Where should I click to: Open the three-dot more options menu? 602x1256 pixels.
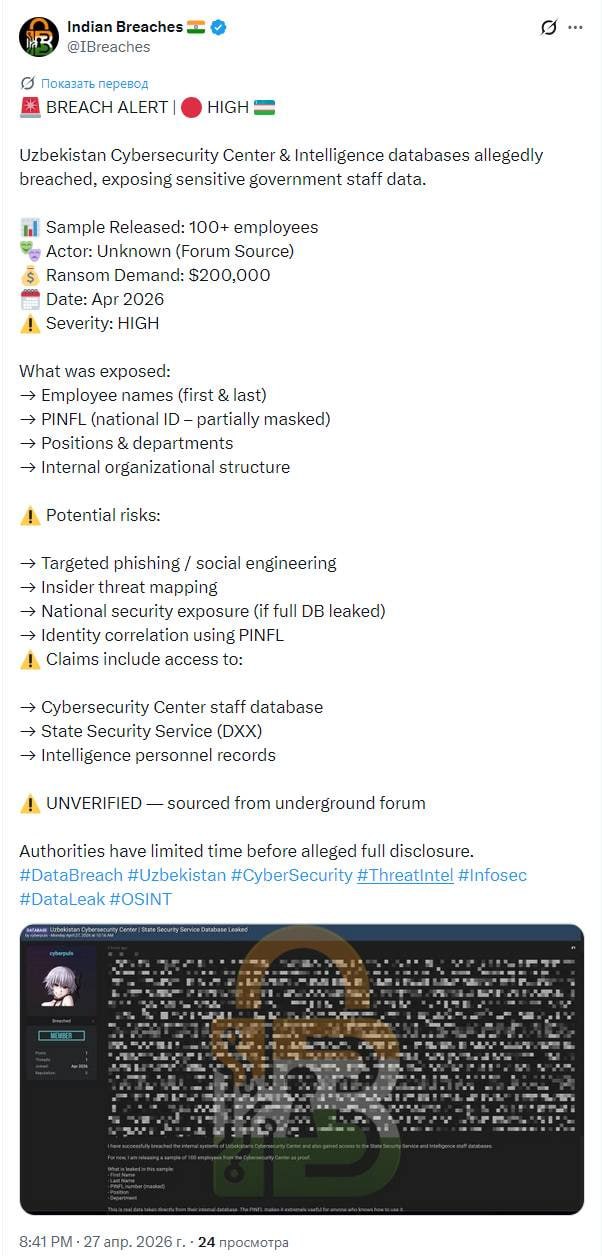[x=575, y=28]
